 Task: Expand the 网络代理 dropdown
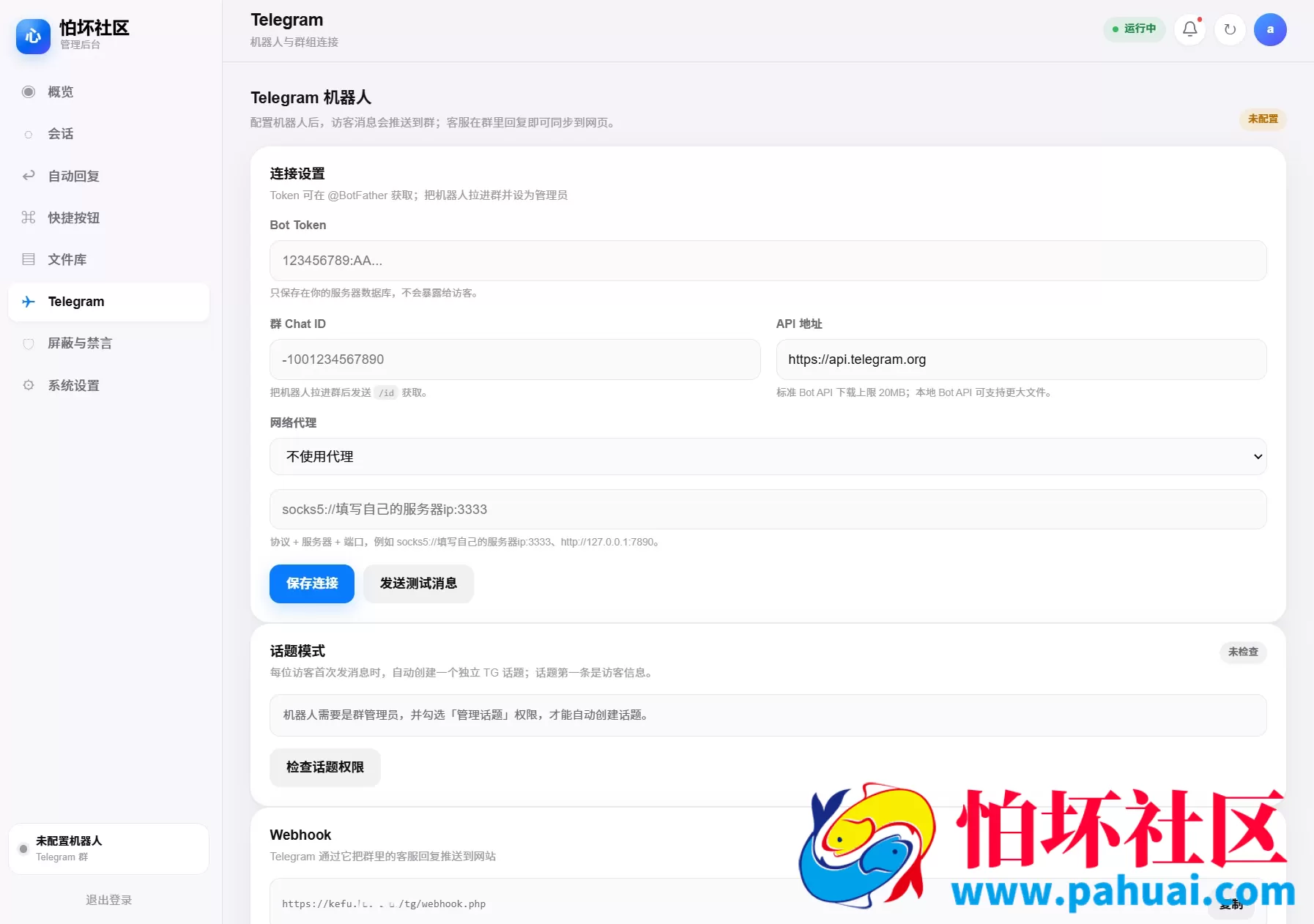click(768, 456)
